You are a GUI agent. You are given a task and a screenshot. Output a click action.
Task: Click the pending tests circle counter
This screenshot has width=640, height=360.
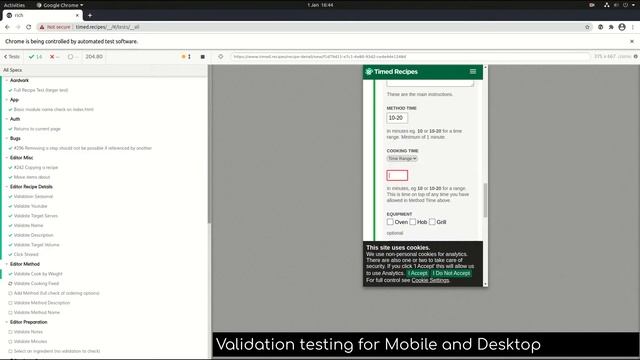click(x=73, y=57)
